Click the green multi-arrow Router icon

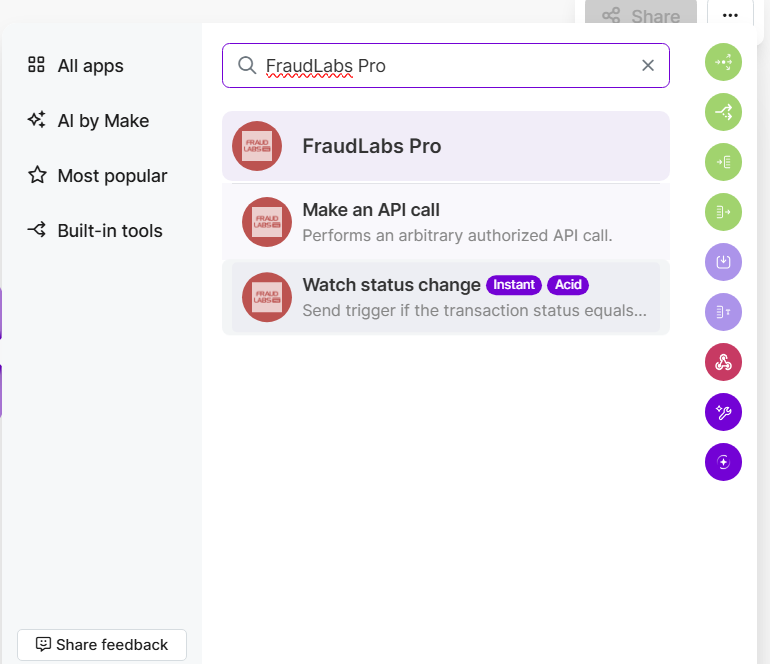pos(723,62)
